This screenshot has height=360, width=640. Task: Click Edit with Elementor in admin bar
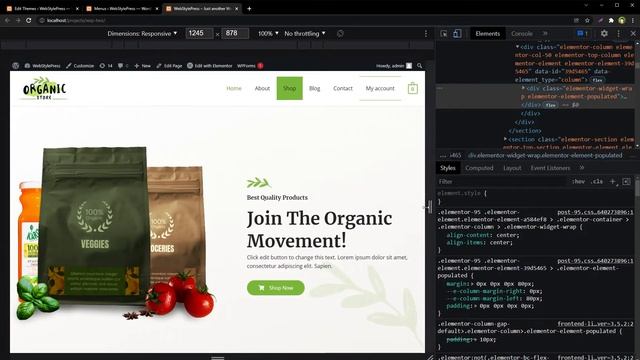210,65
